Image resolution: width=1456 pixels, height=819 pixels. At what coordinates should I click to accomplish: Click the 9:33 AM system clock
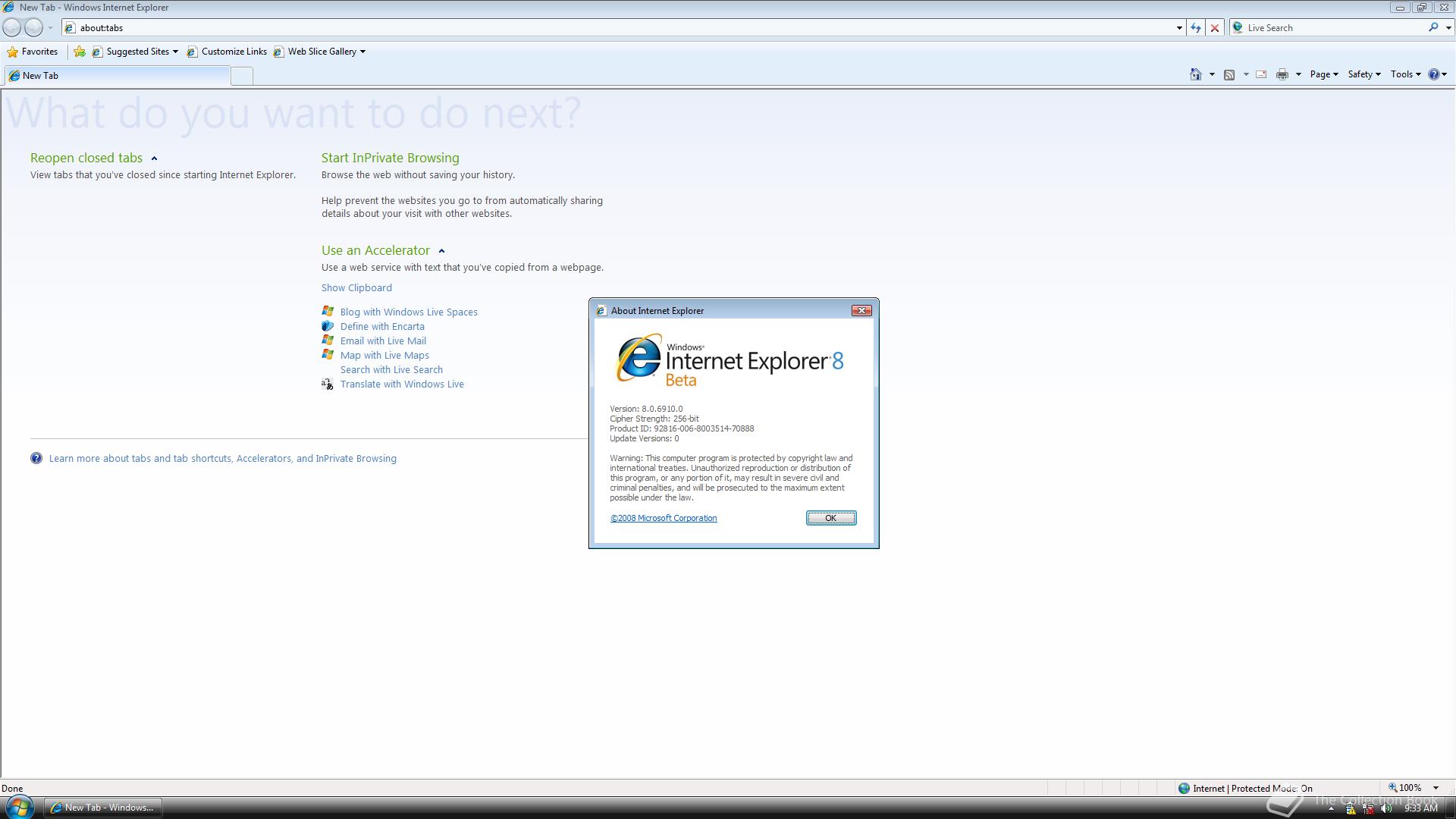point(1420,808)
